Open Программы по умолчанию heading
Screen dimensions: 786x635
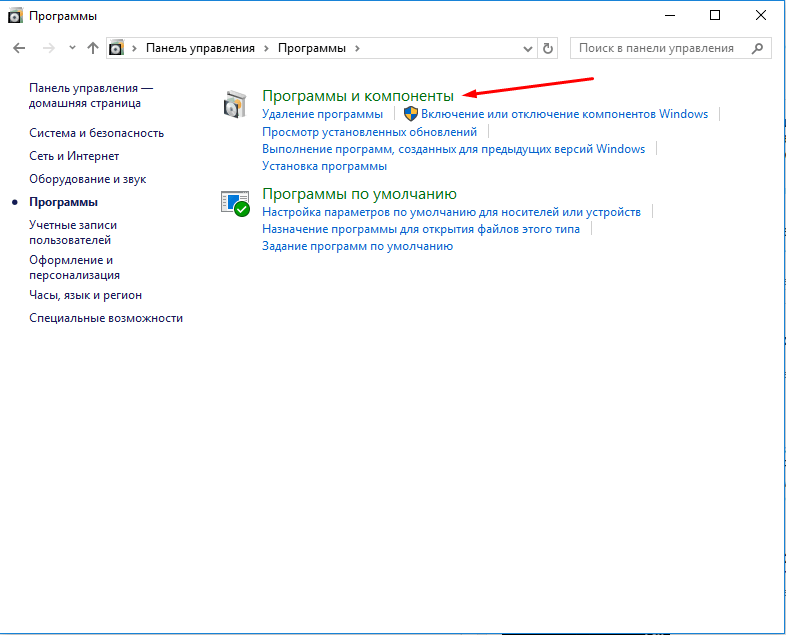[x=359, y=194]
